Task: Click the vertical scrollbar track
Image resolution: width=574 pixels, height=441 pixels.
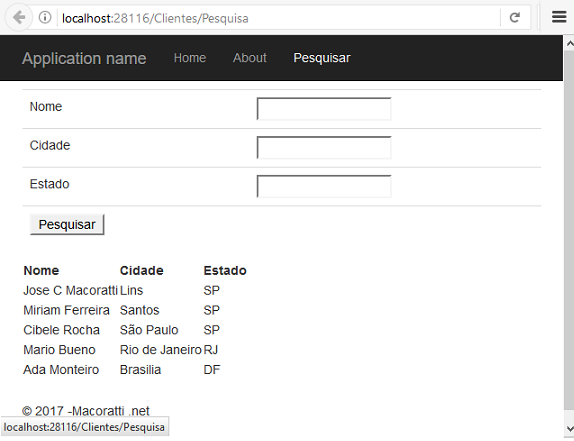Action: (x=569, y=234)
